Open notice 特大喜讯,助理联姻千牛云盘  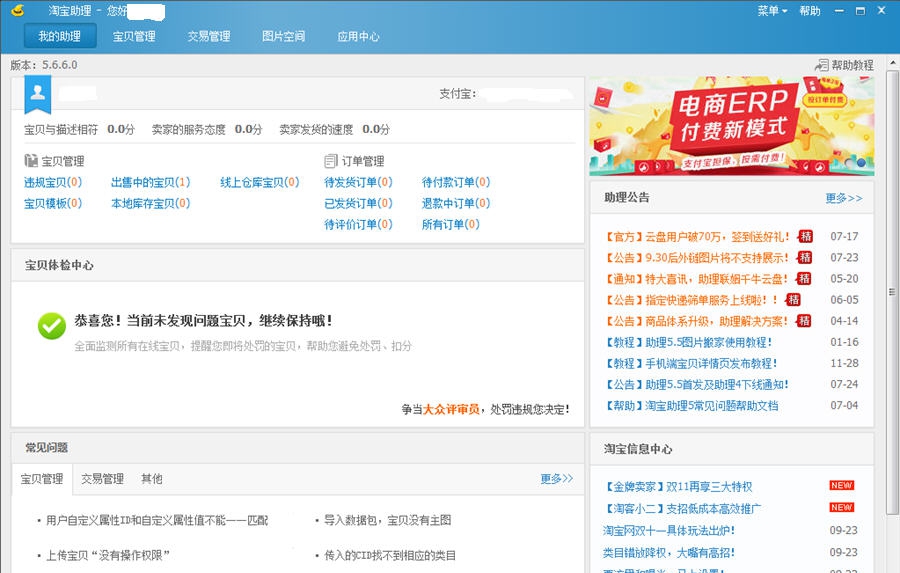[697, 278]
